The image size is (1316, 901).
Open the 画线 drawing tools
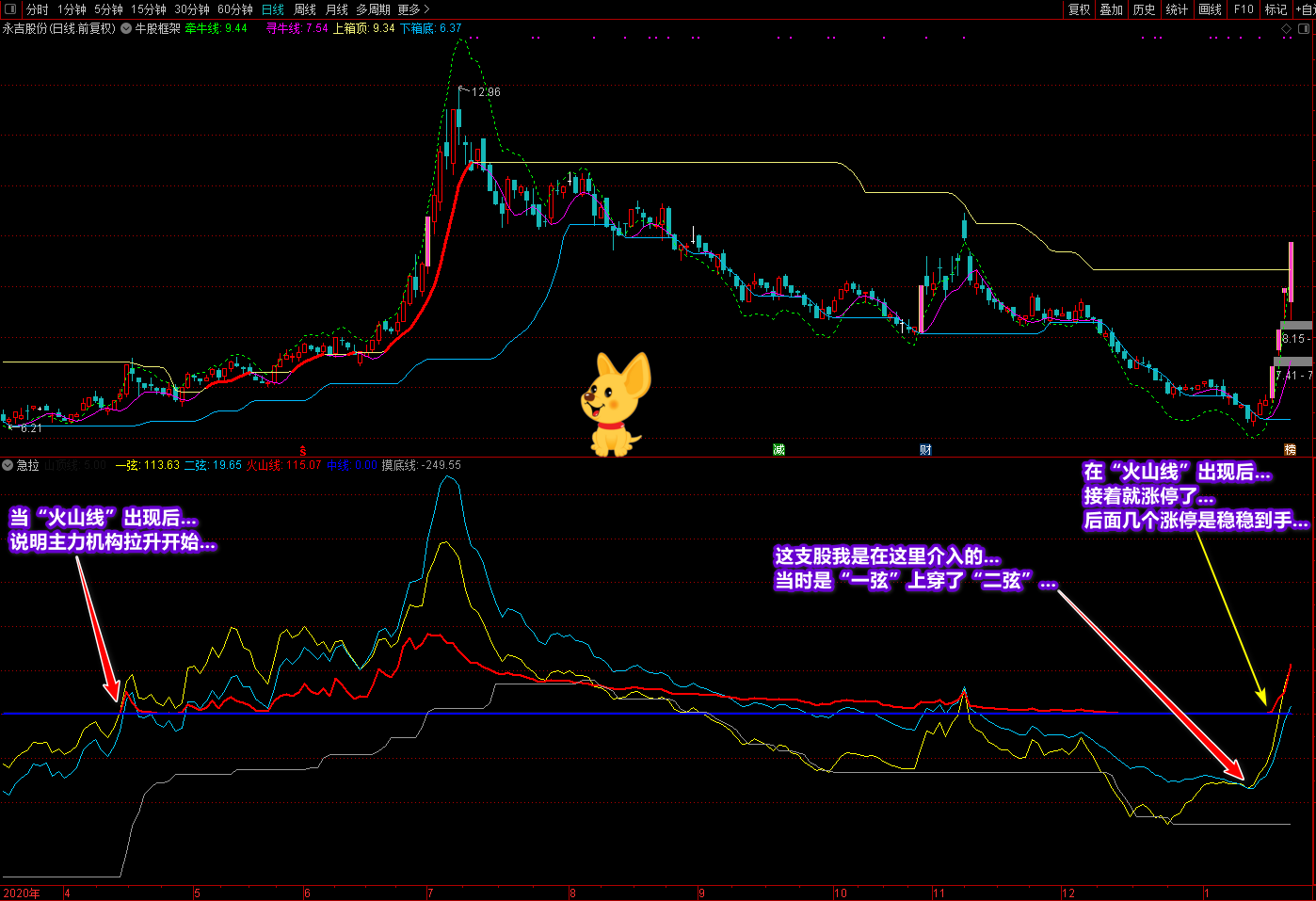tap(1210, 9)
